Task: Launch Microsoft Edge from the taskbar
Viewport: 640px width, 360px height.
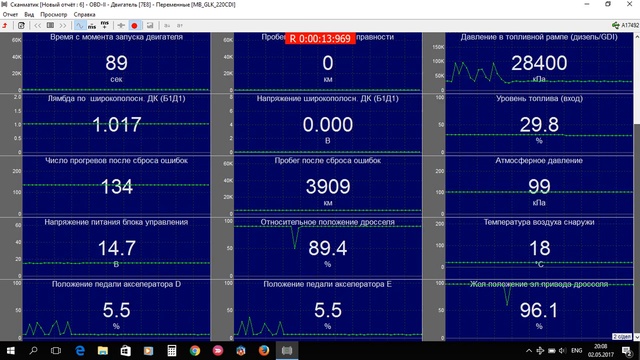Action: 80,351
